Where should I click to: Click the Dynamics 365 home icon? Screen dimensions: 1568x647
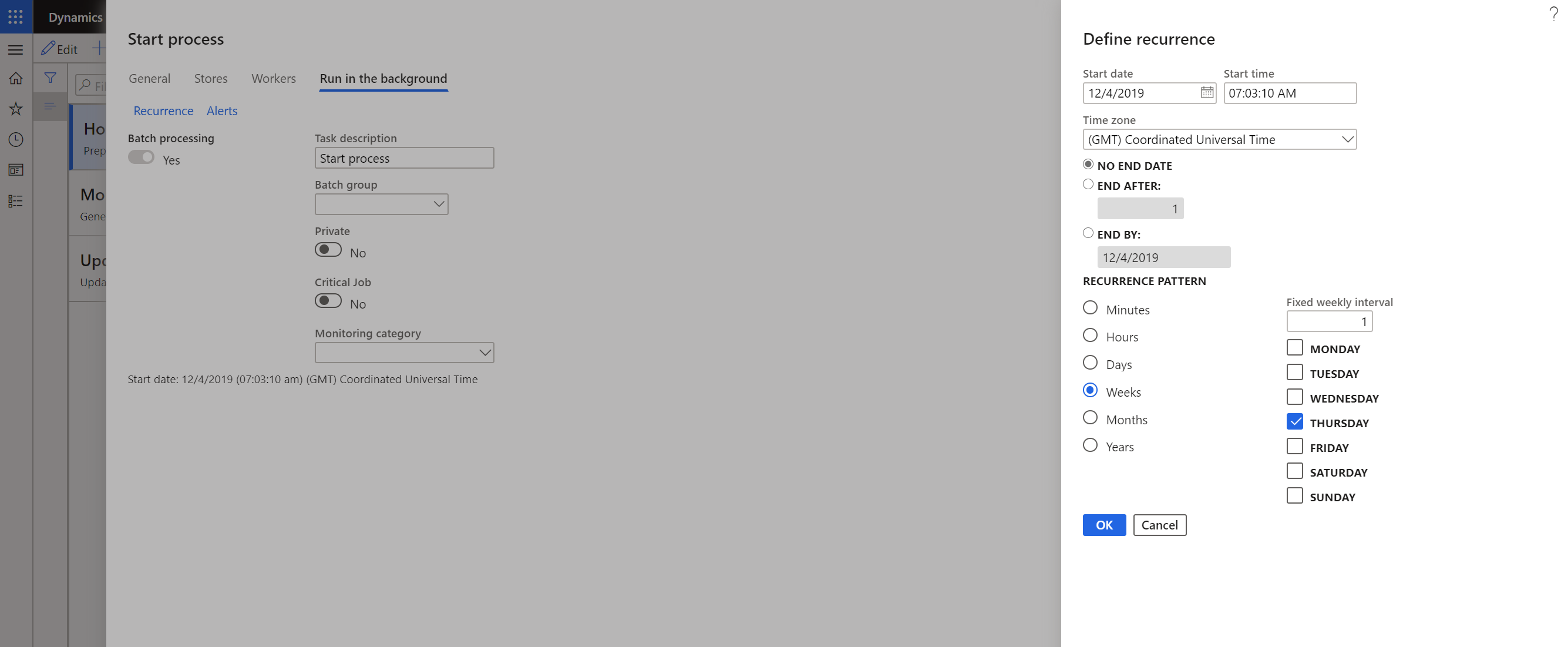16,78
